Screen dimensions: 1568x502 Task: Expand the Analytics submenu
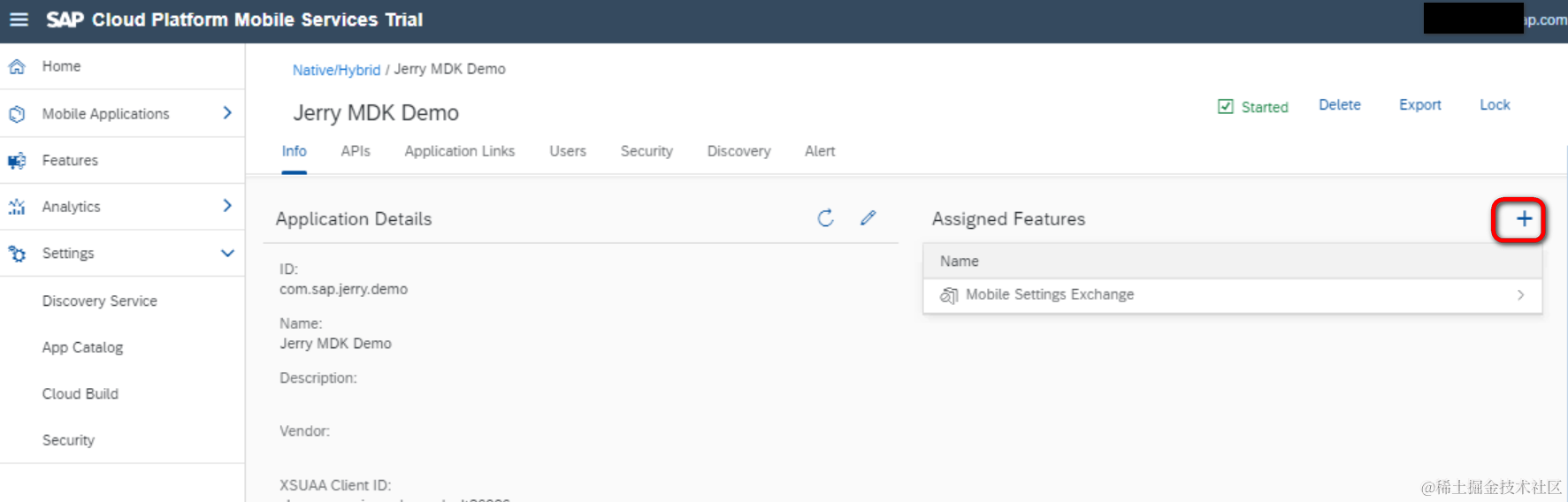227,206
